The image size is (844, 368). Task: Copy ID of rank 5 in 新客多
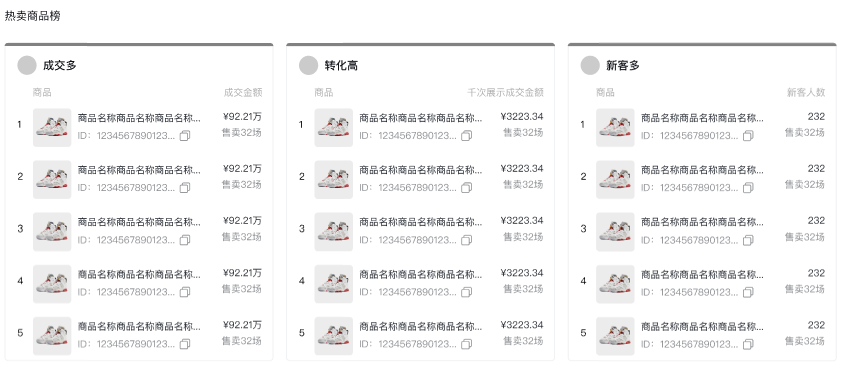tap(748, 344)
